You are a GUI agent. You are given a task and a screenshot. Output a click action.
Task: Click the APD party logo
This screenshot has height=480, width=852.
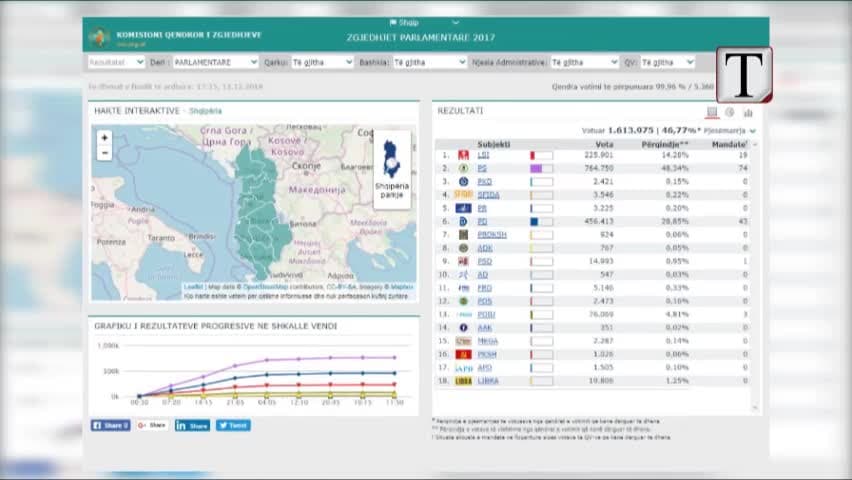tap(463, 368)
